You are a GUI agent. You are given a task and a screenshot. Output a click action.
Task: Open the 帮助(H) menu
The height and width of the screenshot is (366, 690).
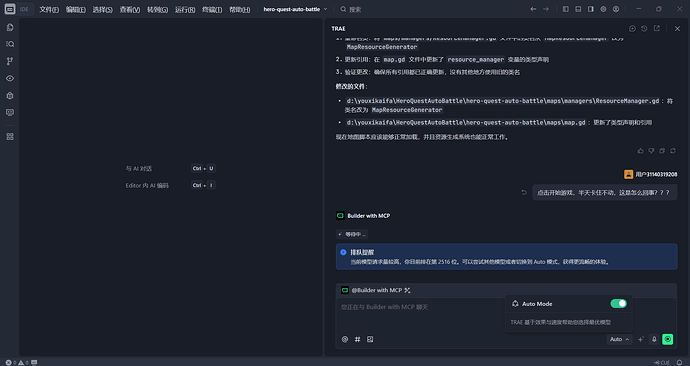tap(239, 9)
